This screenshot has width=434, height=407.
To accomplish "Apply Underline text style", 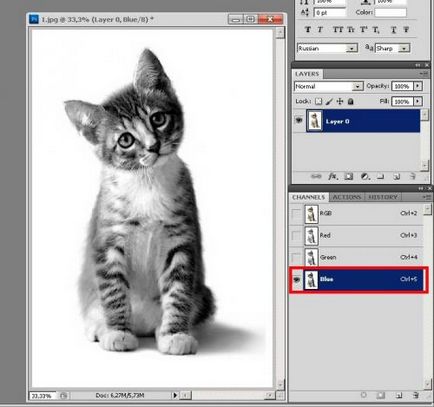I will tap(393, 30).
